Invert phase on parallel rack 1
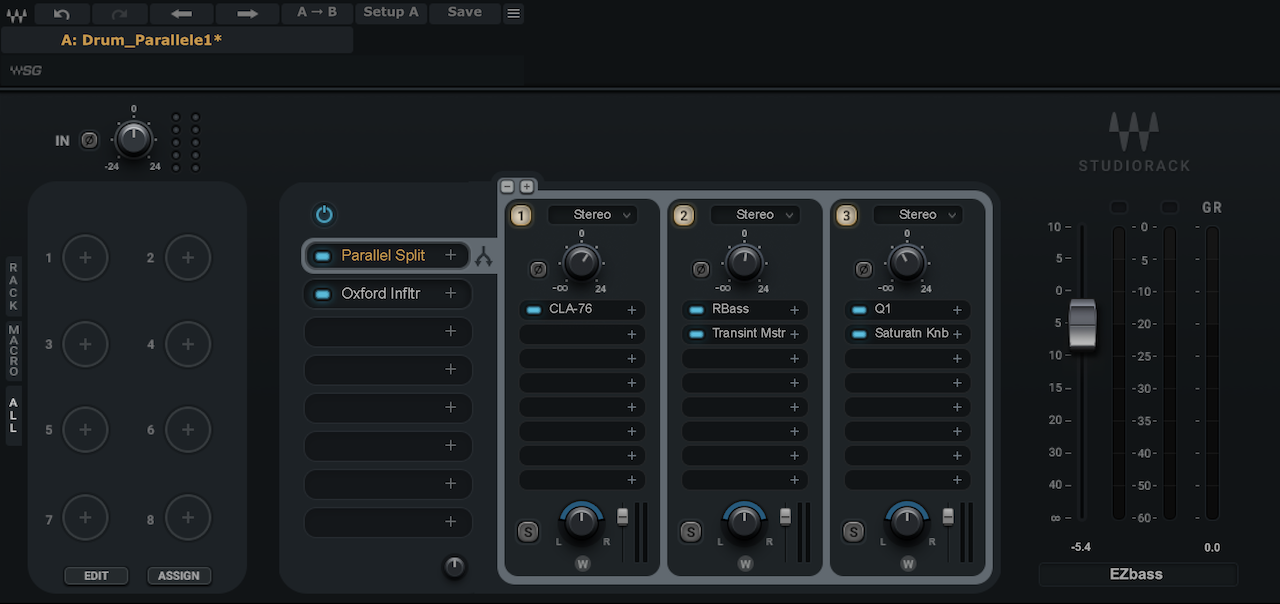The width and height of the screenshot is (1280, 604). pyautogui.click(x=538, y=269)
